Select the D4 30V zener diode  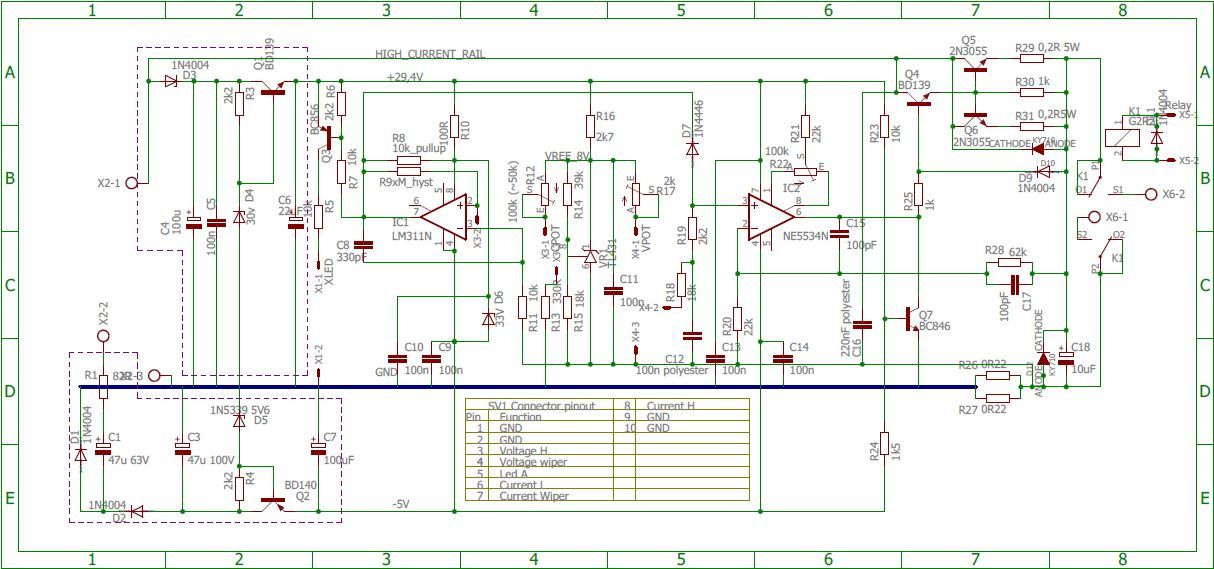(238, 216)
